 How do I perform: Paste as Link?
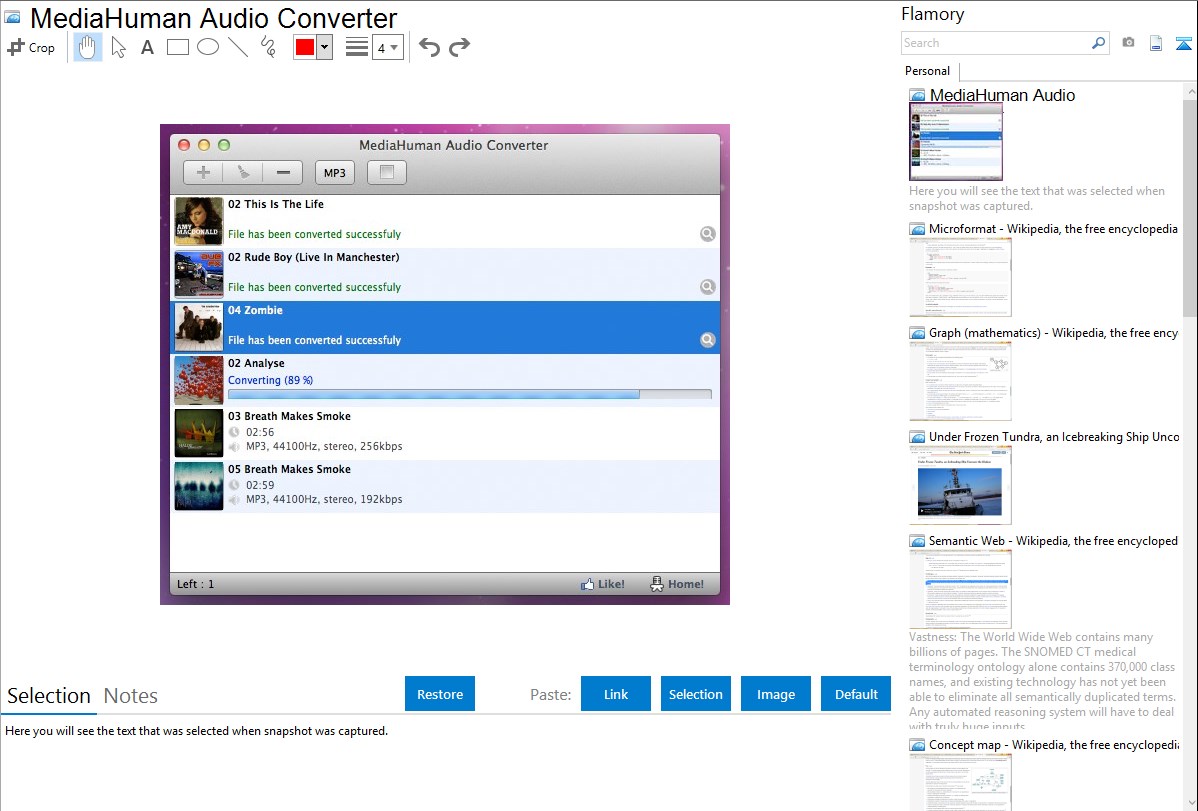[x=616, y=694]
